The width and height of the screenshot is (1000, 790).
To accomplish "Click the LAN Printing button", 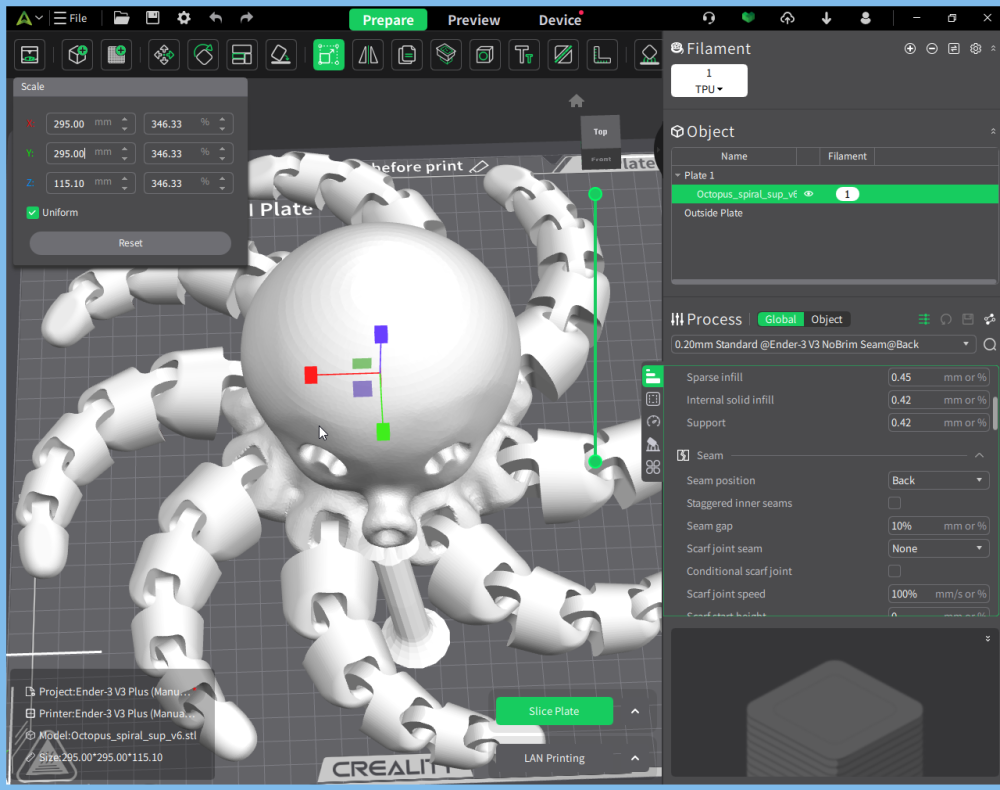I will coord(554,758).
